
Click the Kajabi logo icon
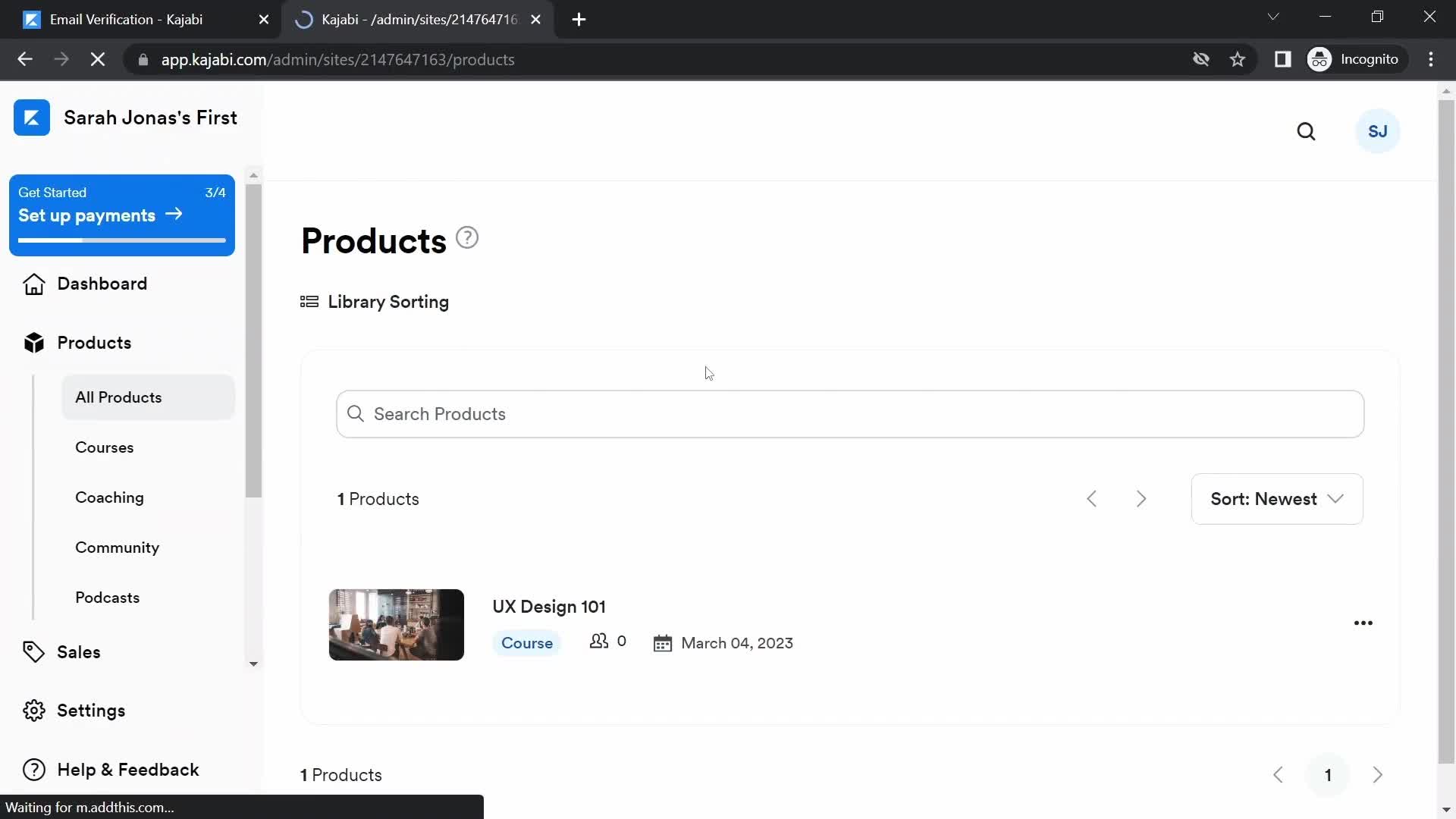32,118
